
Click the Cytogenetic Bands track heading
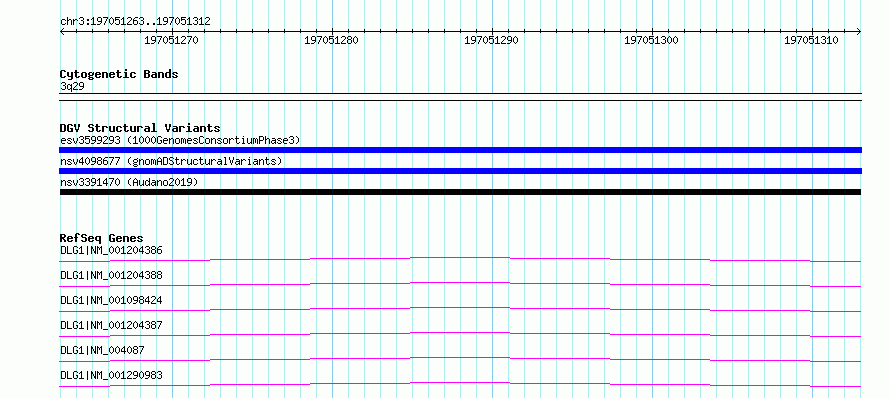pos(119,74)
